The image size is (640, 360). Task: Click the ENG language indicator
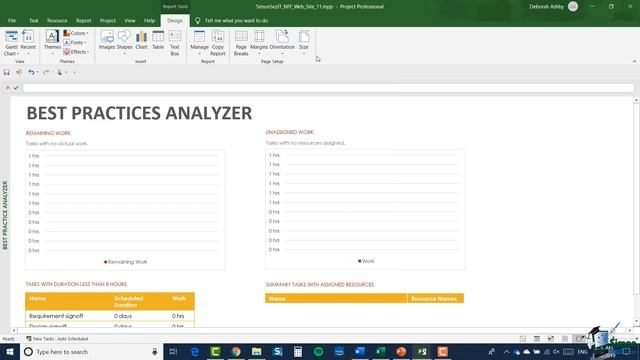[582, 351]
